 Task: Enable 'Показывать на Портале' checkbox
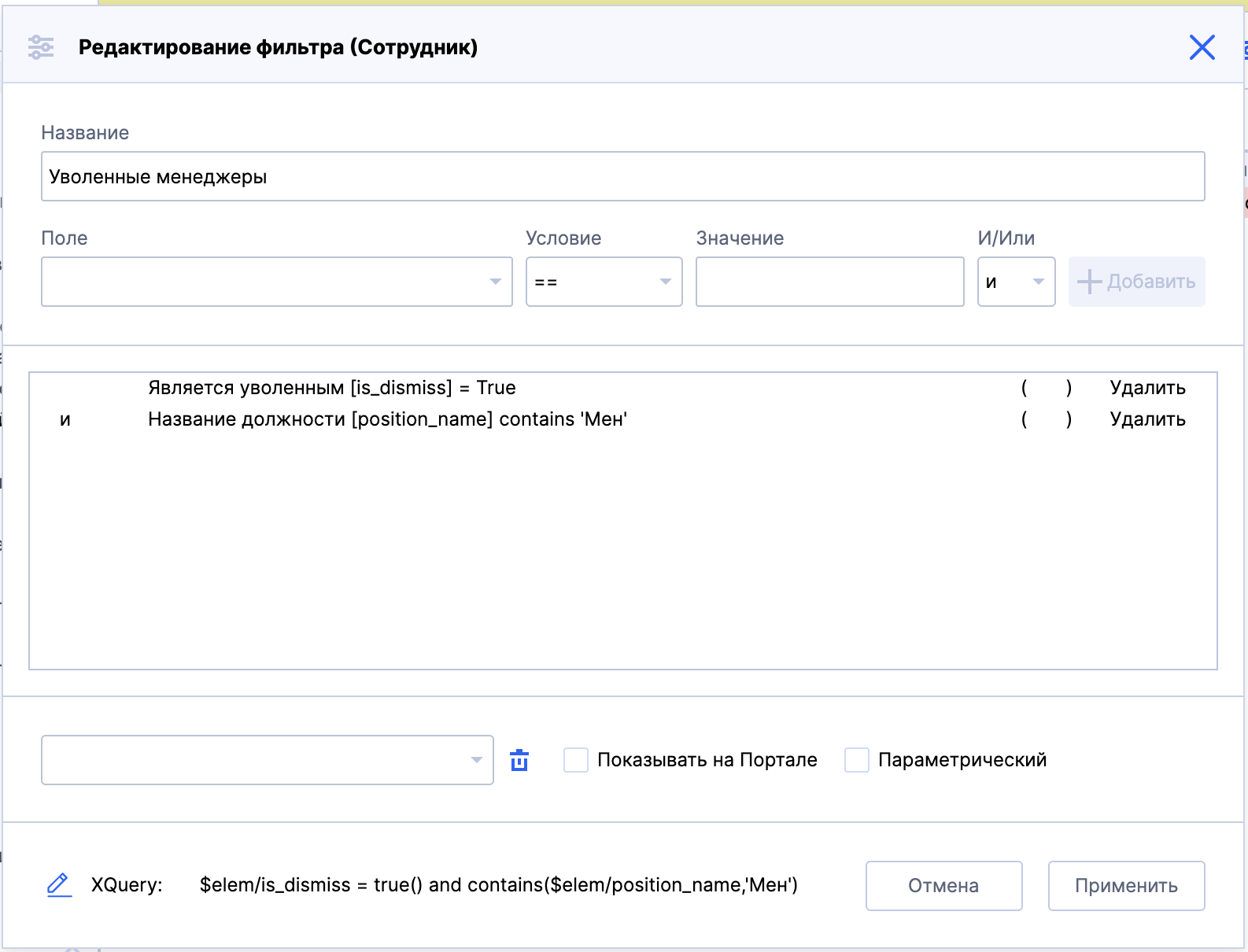(576, 760)
